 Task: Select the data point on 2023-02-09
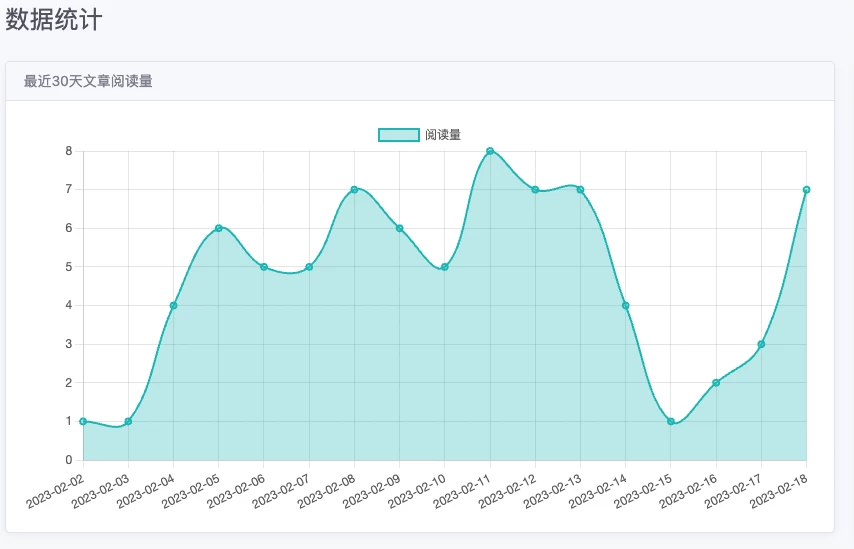click(x=399, y=228)
